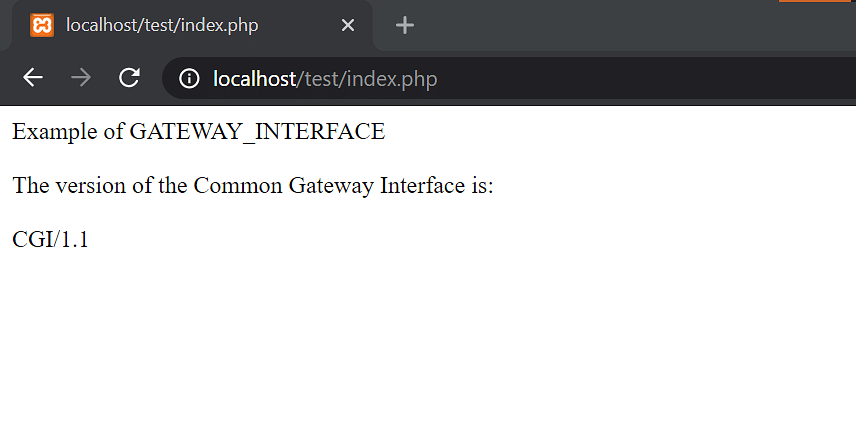This screenshot has width=856, height=445.
Task: Go forward using the forward arrow
Action: coord(81,78)
